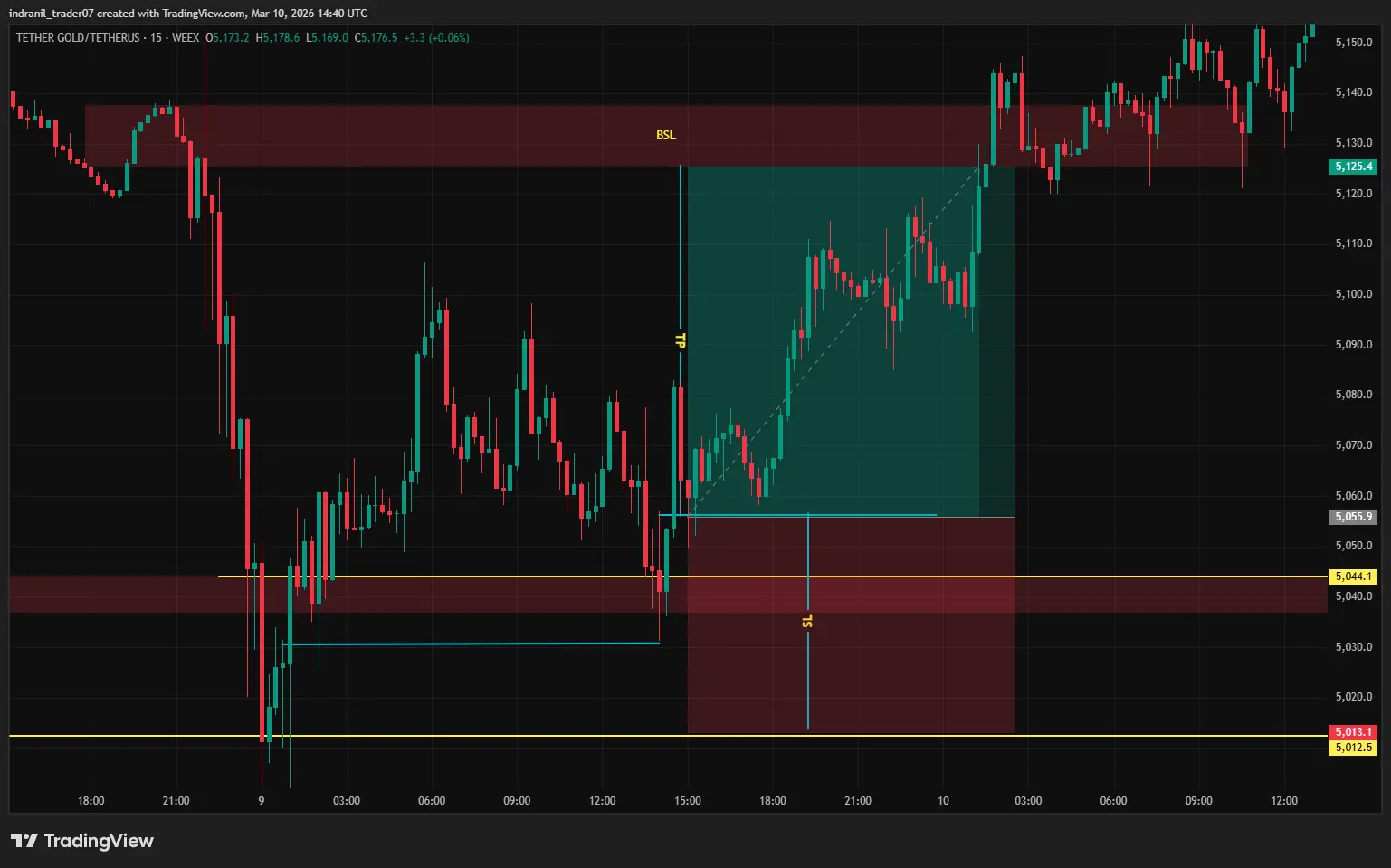Select the yellow BSL text label
This screenshot has height=868, width=1391.
[x=666, y=135]
